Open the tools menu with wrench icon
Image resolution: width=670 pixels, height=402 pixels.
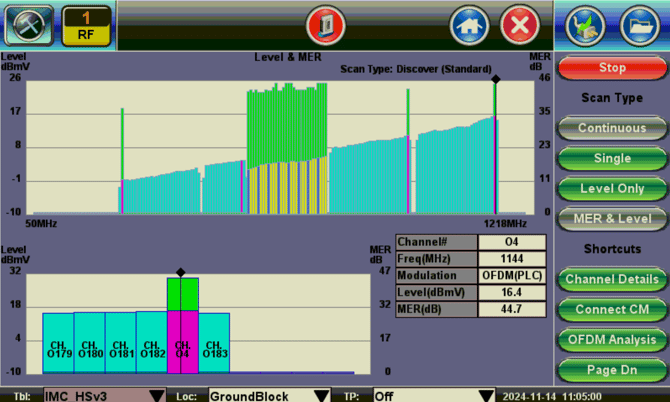(28, 24)
